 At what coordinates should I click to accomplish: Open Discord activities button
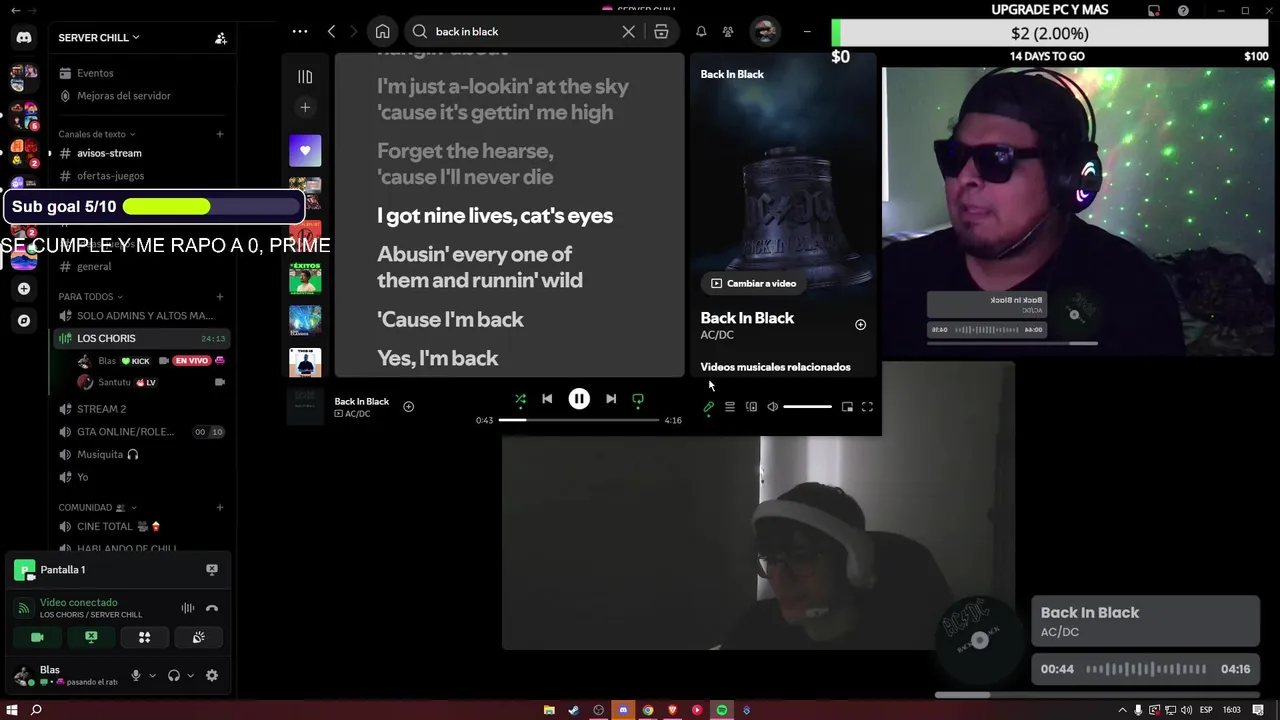tap(144, 637)
